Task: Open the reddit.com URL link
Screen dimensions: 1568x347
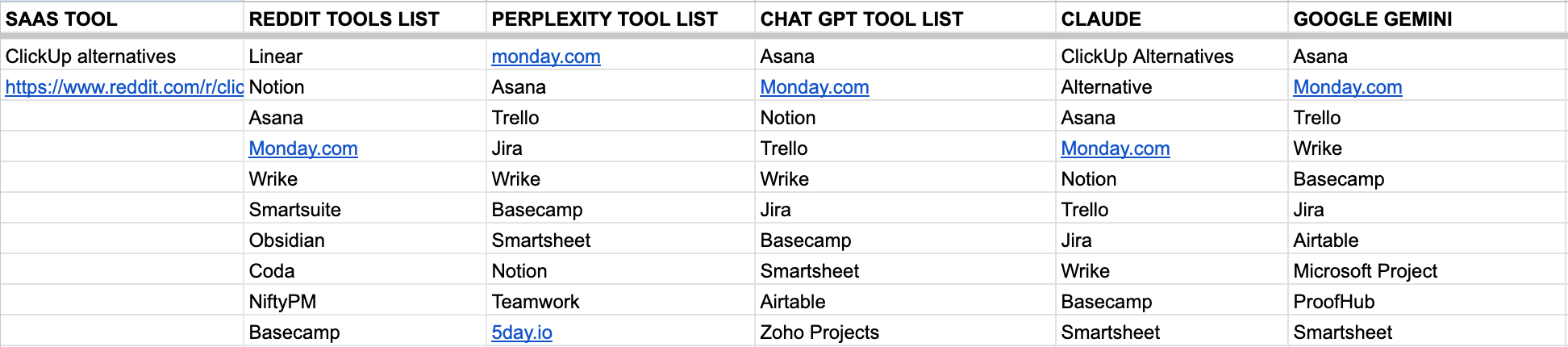Action: click(124, 87)
